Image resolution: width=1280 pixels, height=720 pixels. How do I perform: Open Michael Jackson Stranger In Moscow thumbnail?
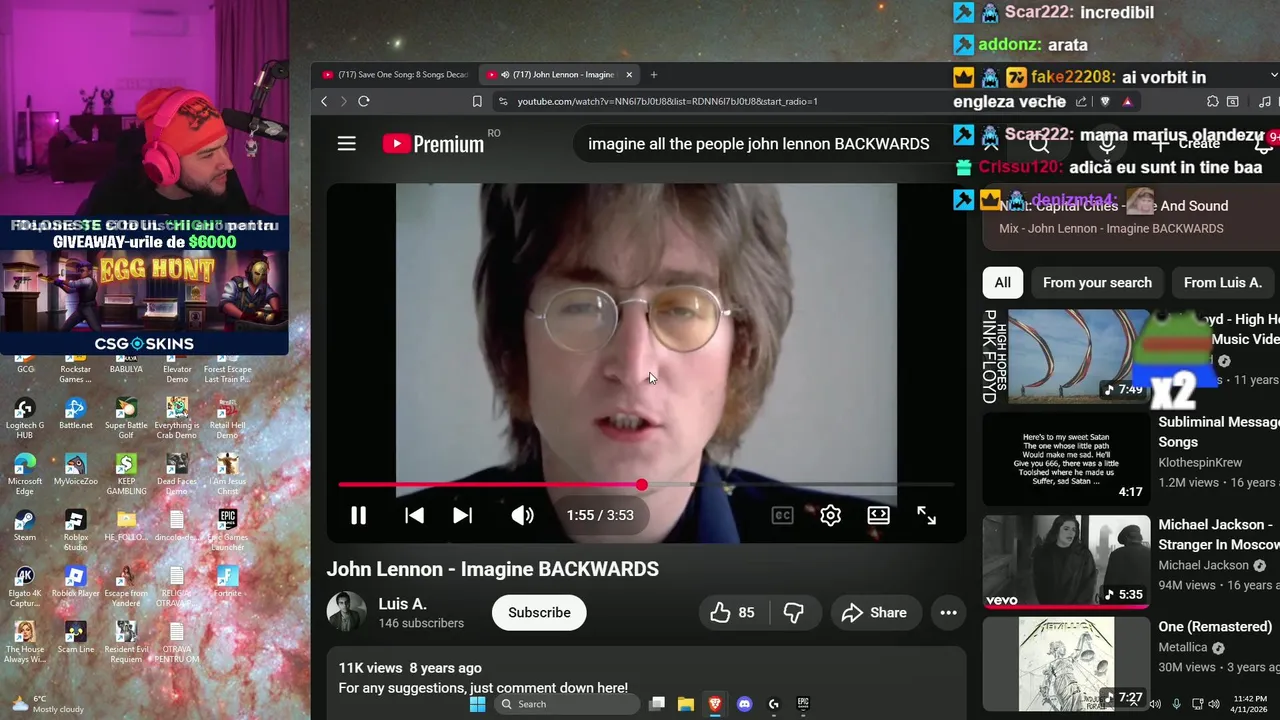click(x=1066, y=562)
